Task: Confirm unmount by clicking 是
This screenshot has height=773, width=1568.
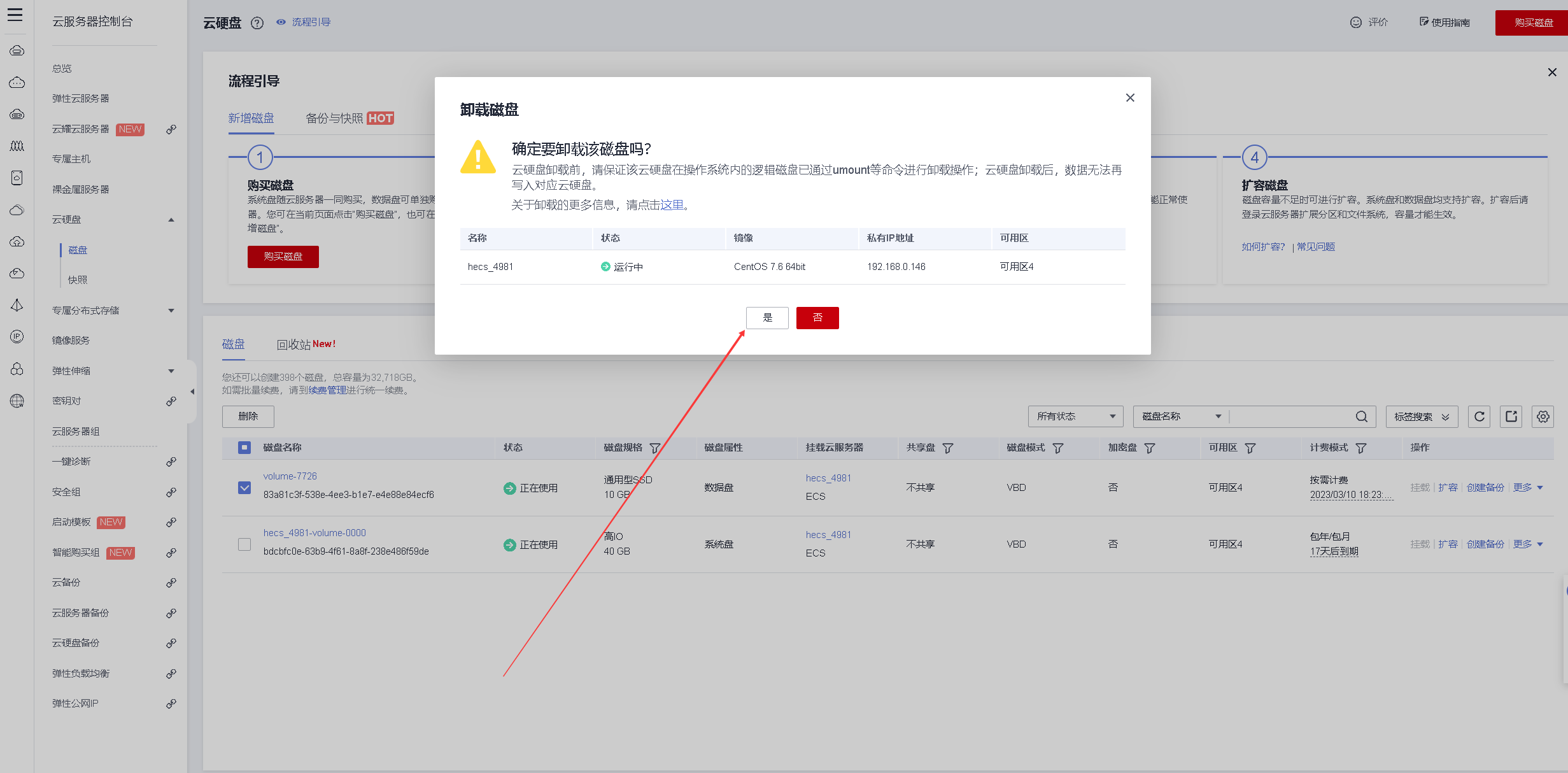Action: (767, 318)
